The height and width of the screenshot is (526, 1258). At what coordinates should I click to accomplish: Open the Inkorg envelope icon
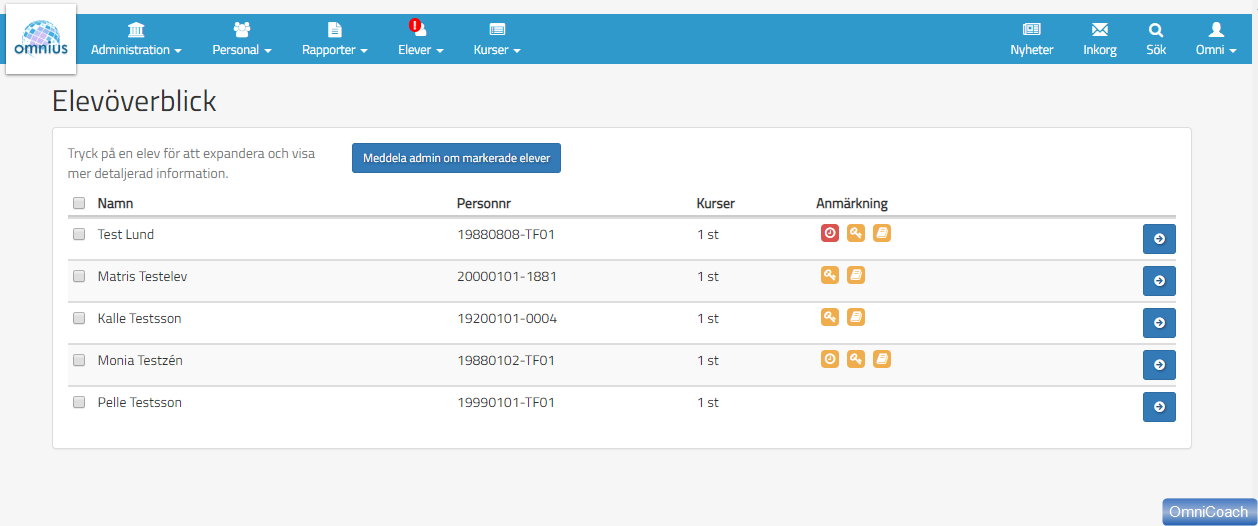pyautogui.click(x=1100, y=30)
